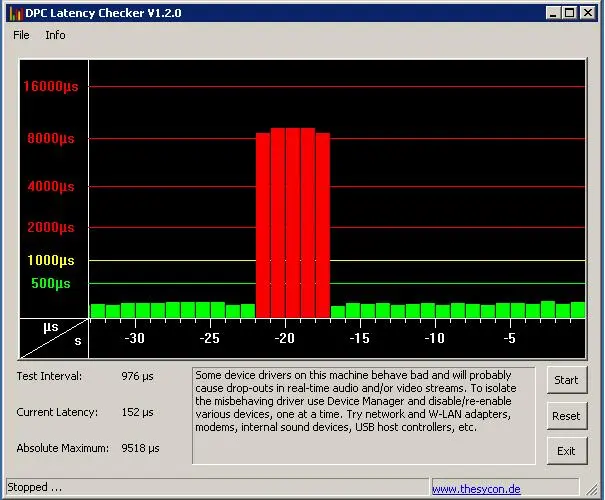The image size is (605, 500).
Task: Open the www.thesycon.de link
Action: [x=476, y=489]
